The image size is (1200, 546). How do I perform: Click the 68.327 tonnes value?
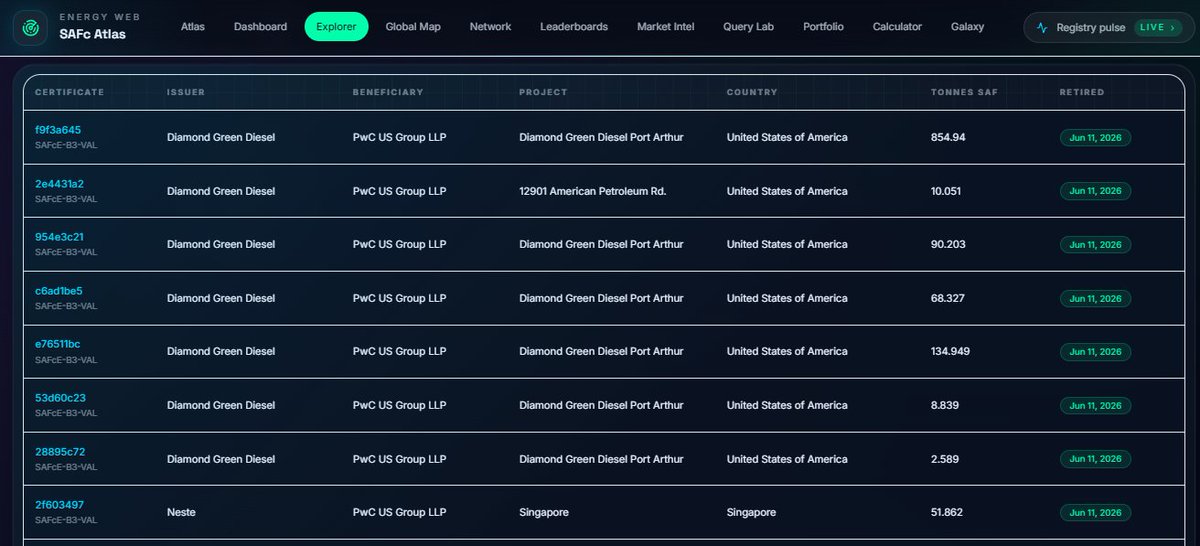tap(948, 298)
